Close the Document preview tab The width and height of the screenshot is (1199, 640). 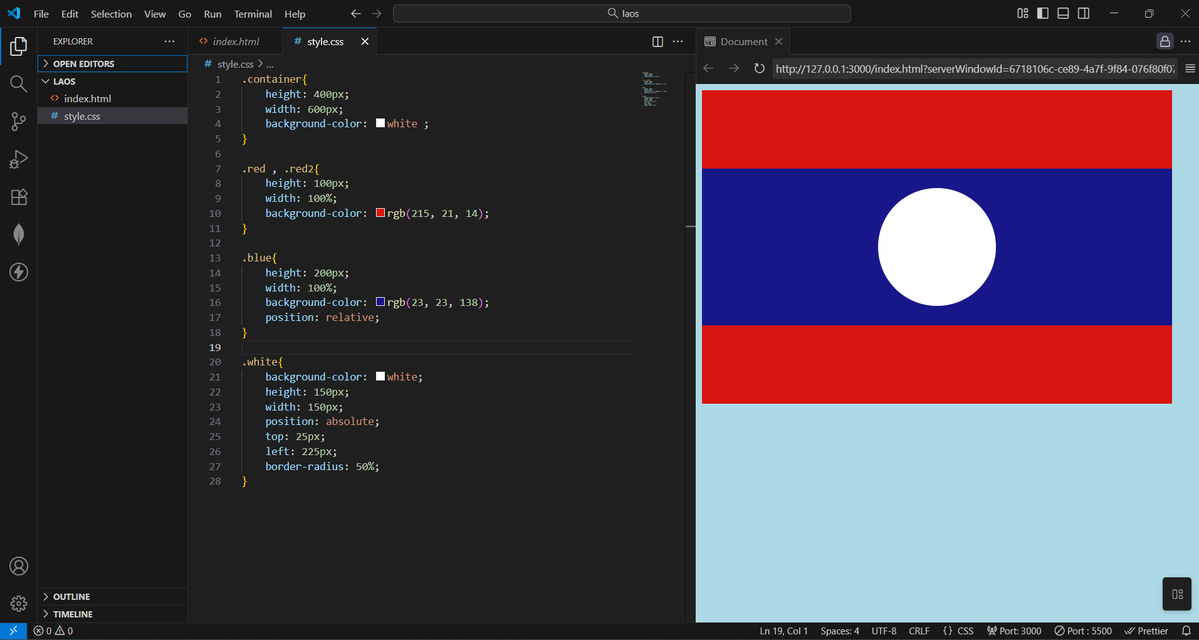[x=778, y=41]
